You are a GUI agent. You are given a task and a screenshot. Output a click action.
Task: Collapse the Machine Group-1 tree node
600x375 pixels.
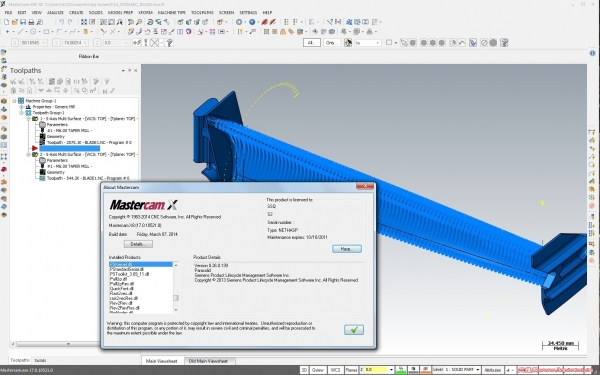15,101
